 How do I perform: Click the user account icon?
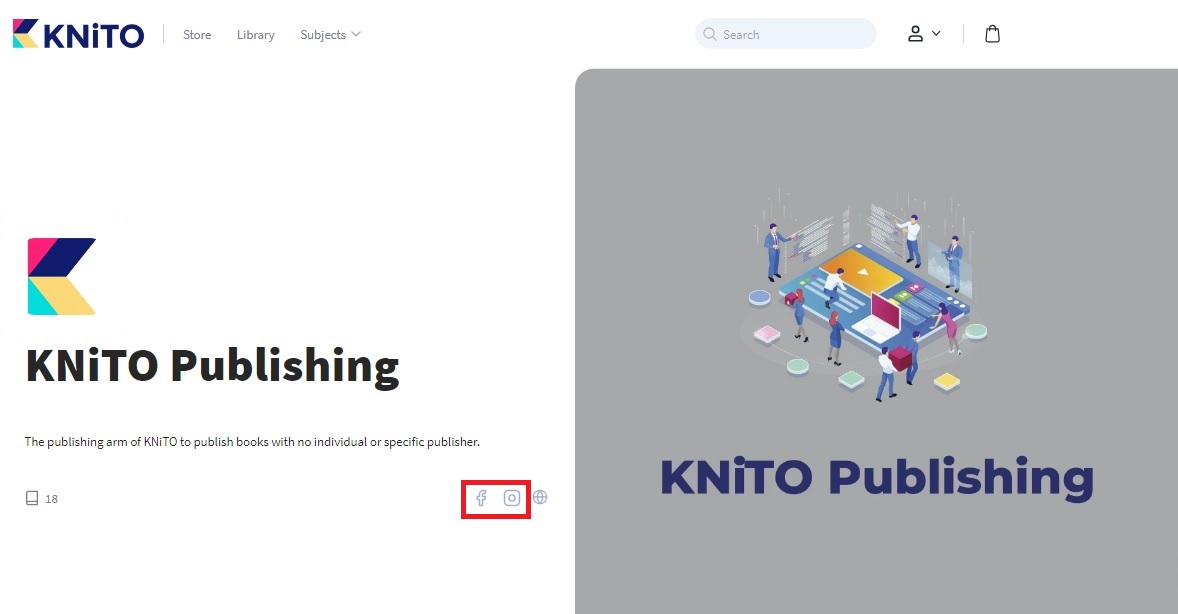click(x=915, y=34)
